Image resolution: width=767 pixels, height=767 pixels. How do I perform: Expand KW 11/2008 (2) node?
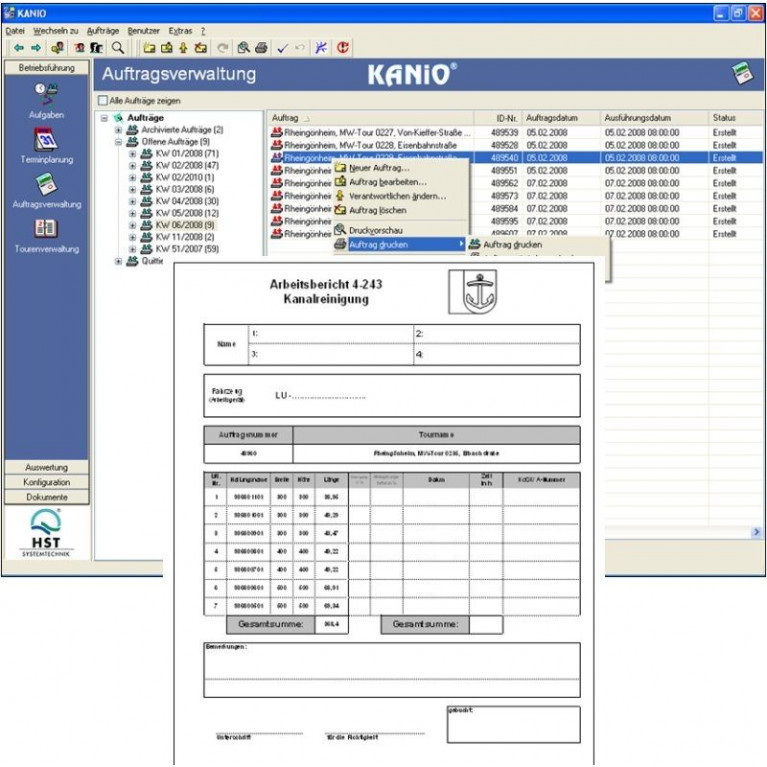pyautogui.click(x=132, y=237)
